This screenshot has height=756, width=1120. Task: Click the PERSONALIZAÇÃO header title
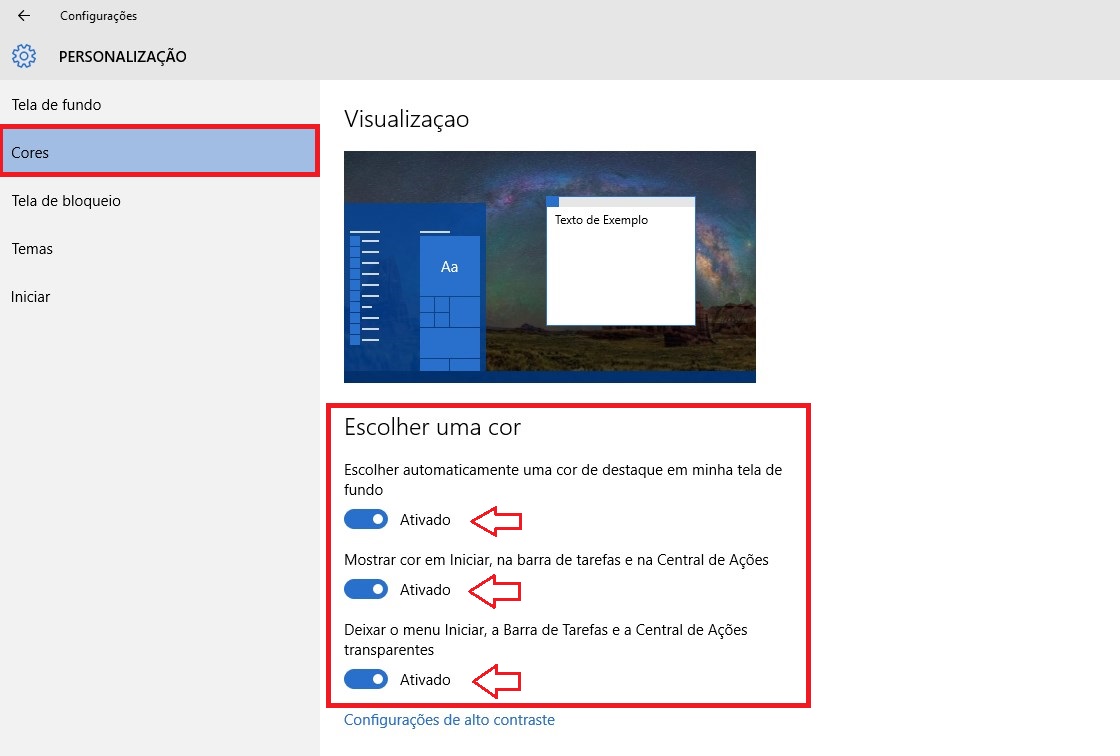coord(122,56)
